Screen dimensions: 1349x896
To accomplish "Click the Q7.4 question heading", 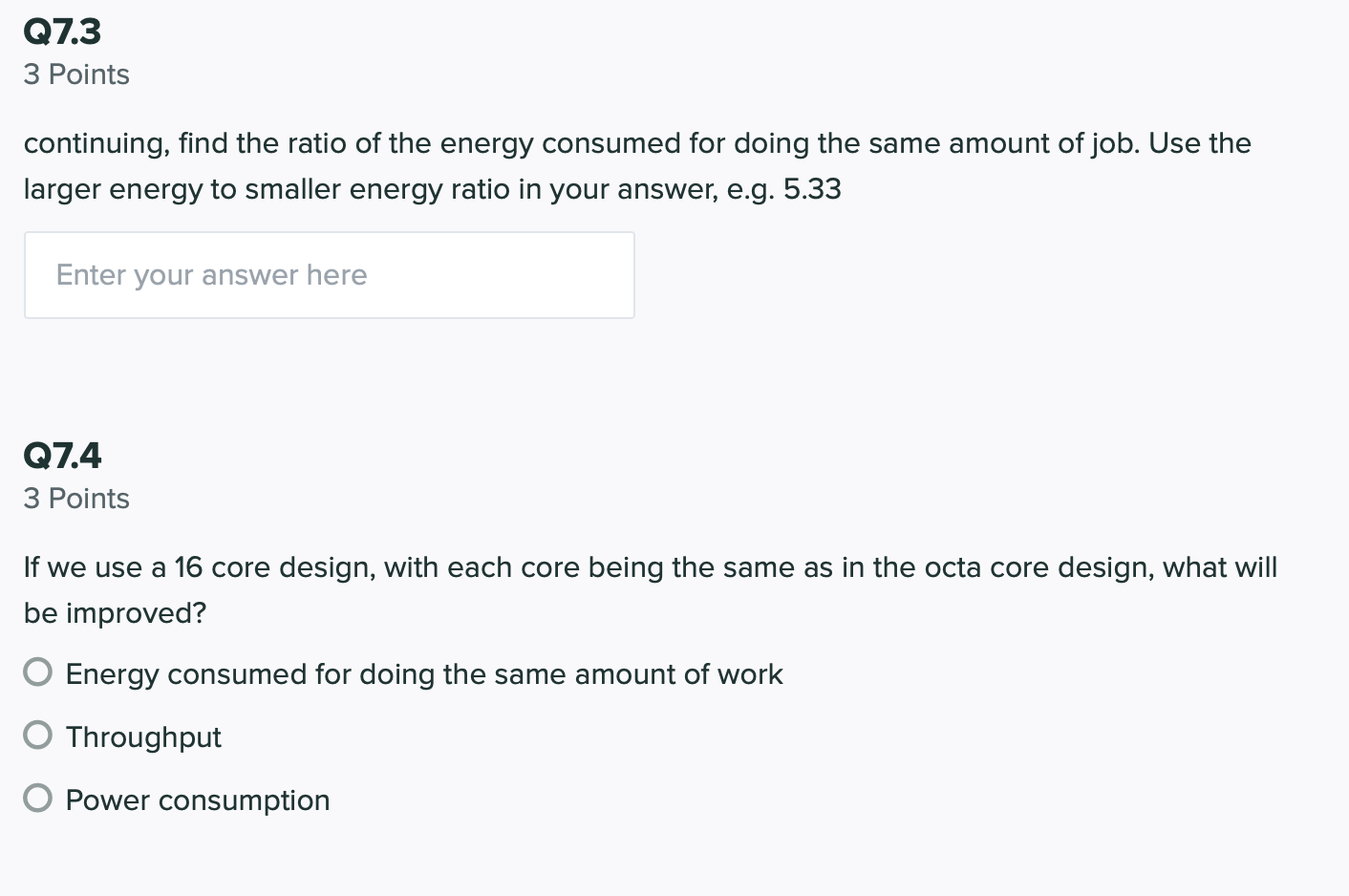I will click(x=62, y=455).
